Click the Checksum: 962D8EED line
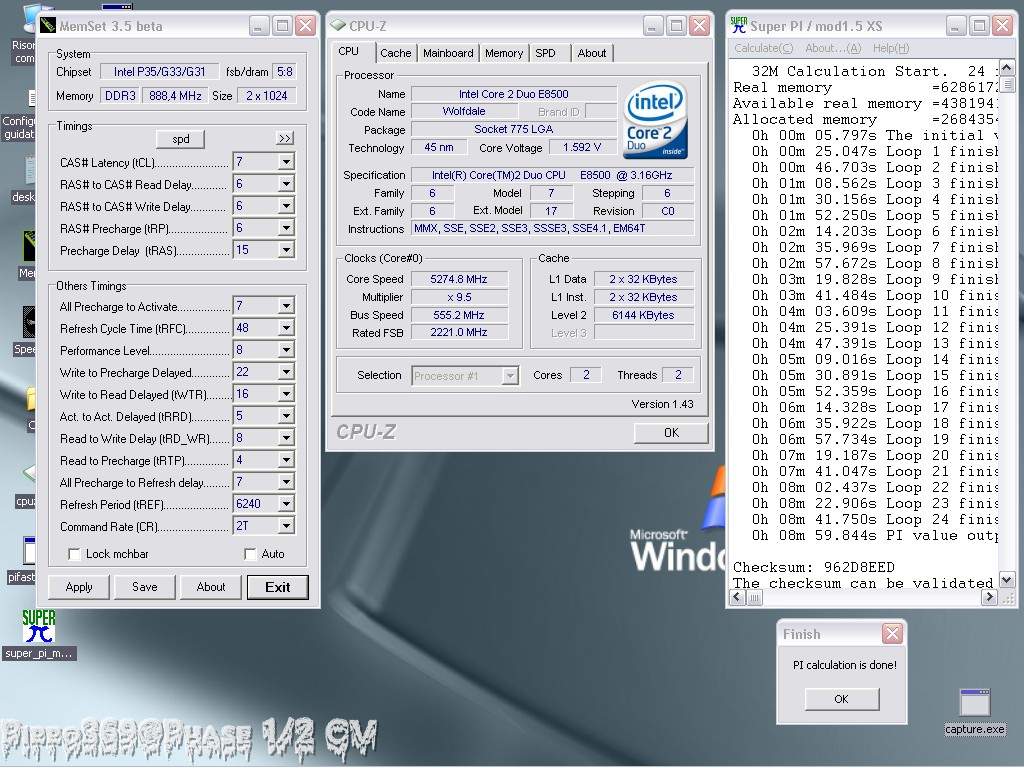Viewport: 1024px width, 768px height. [x=814, y=567]
